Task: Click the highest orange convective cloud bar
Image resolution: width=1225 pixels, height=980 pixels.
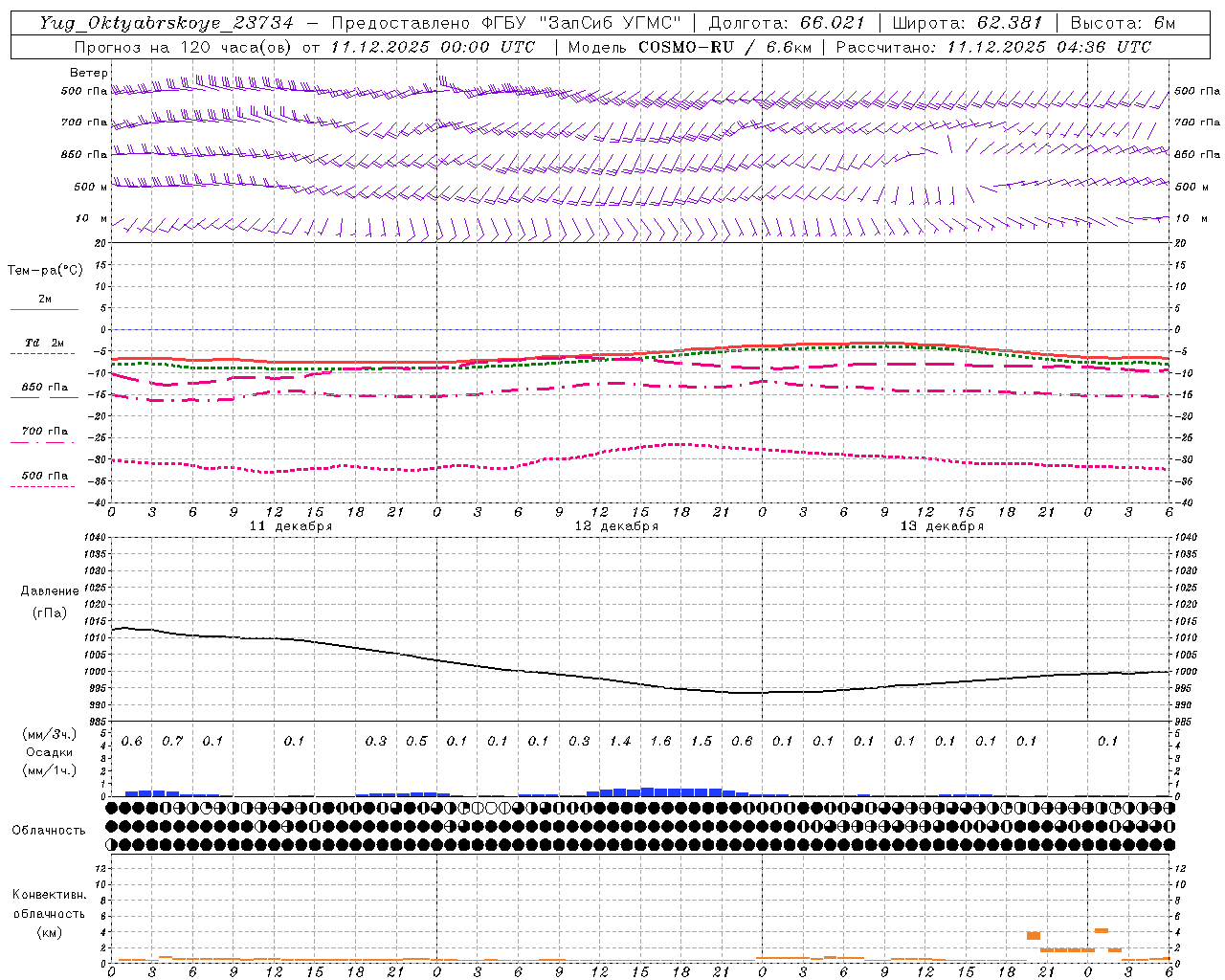Action: click(1102, 930)
